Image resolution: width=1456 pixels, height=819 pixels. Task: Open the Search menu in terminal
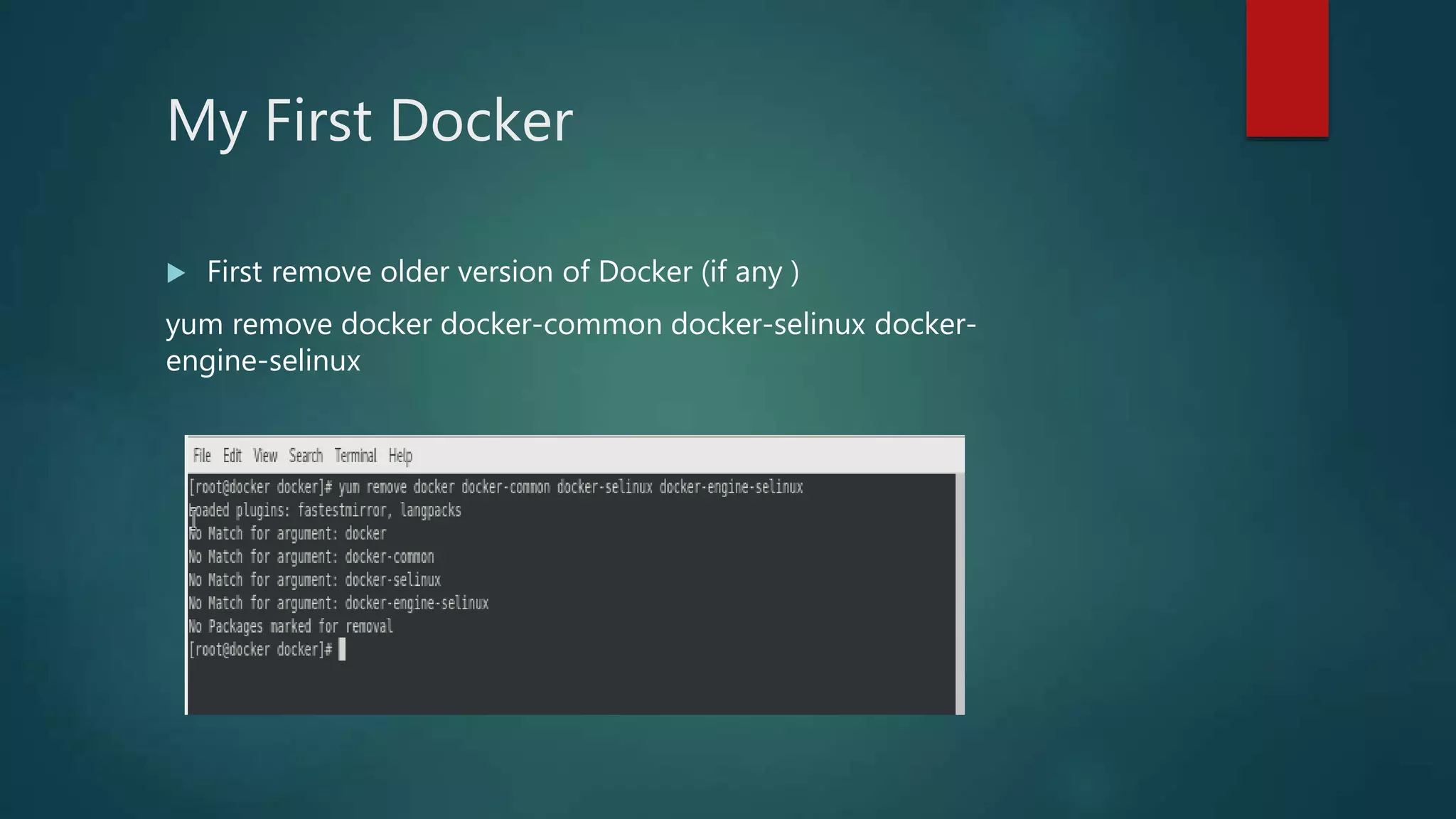click(x=306, y=456)
